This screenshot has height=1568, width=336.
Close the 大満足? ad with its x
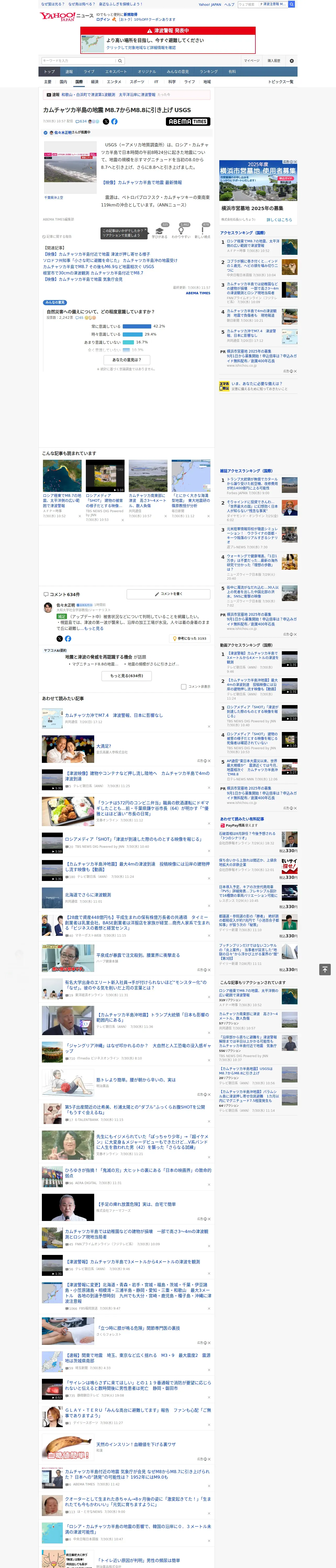pos(209,760)
